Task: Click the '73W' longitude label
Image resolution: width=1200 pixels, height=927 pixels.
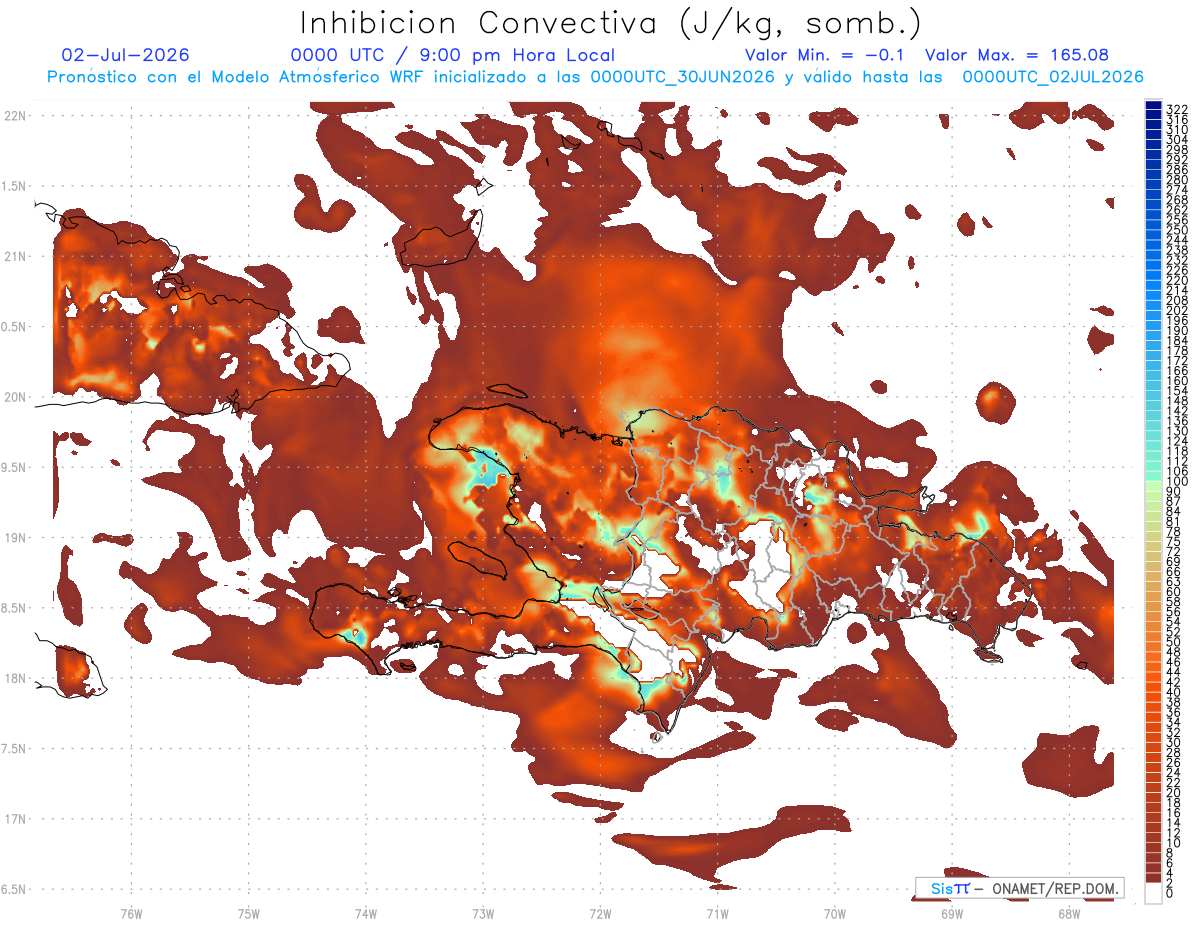Action: pos(483,913)
